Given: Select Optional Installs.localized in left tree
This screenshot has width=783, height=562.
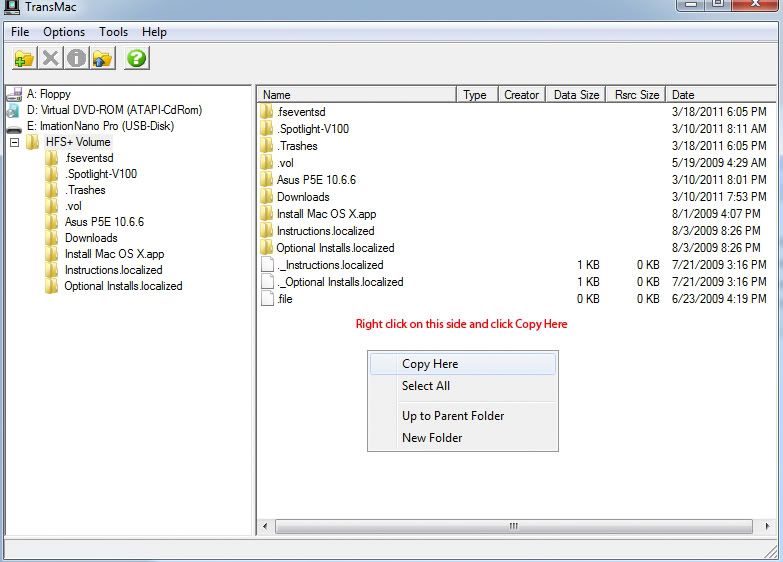Looking at the screenshot, I should (123, 286).
